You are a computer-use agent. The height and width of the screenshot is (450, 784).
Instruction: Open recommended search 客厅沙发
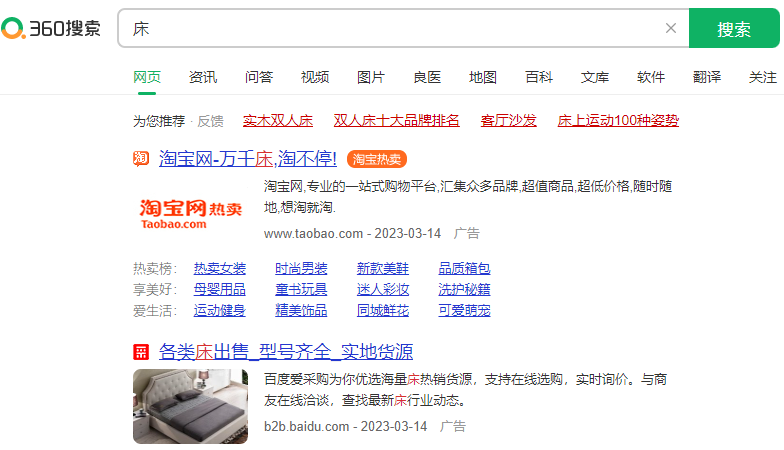pyautogui.click(x=508, y=120)
